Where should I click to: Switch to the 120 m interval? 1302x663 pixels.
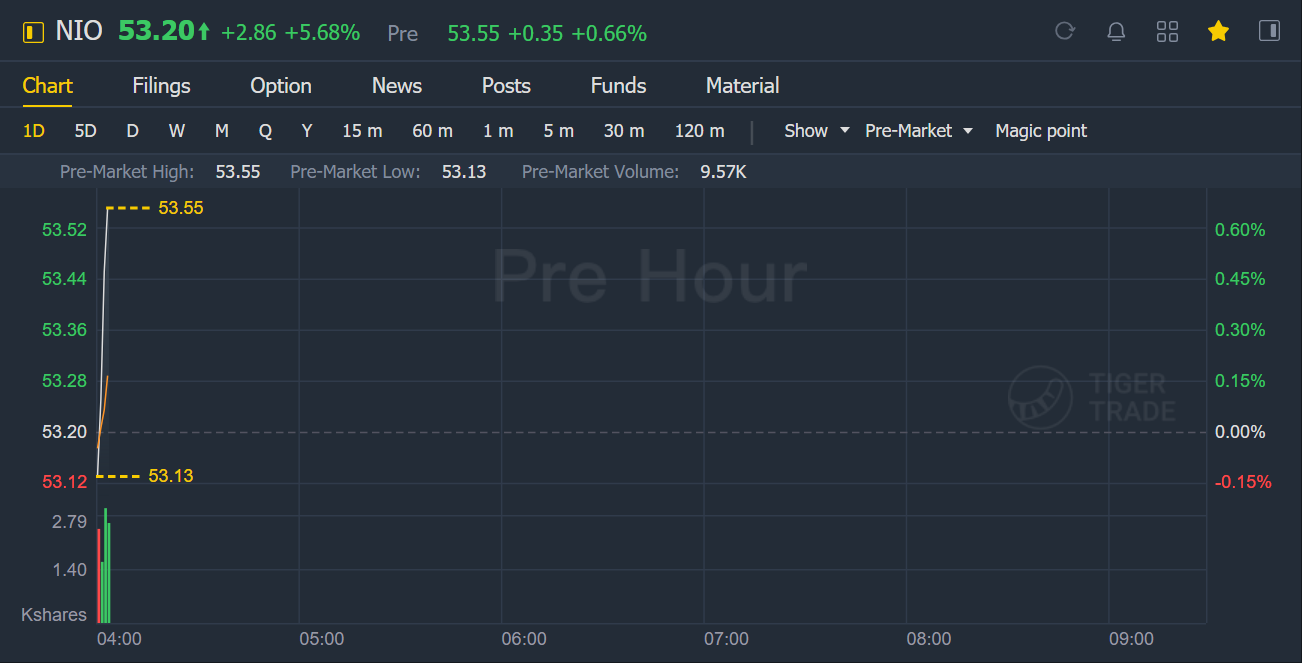(699, 131)
